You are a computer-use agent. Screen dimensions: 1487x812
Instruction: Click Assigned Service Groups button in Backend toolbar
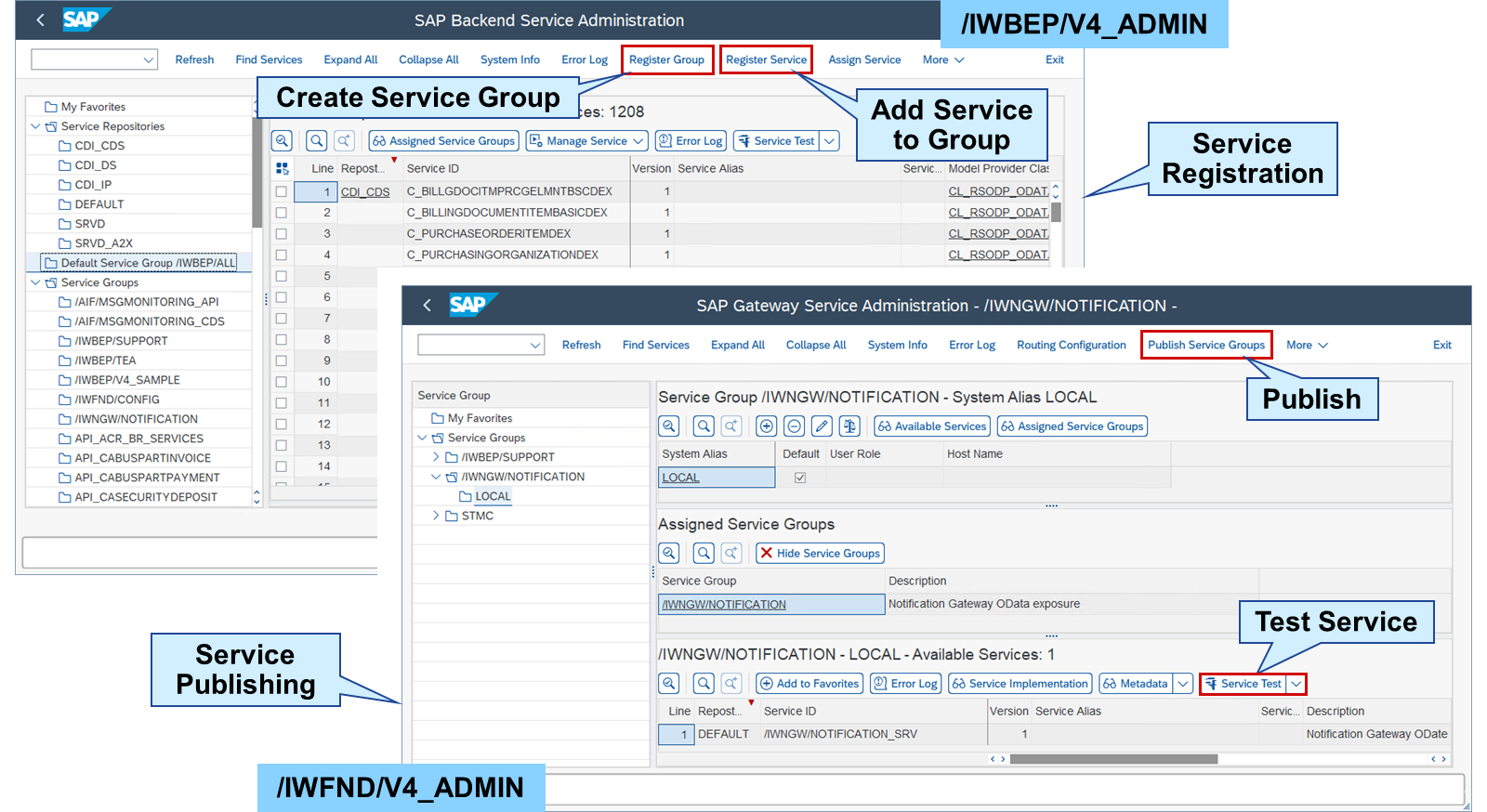(443, 140)
